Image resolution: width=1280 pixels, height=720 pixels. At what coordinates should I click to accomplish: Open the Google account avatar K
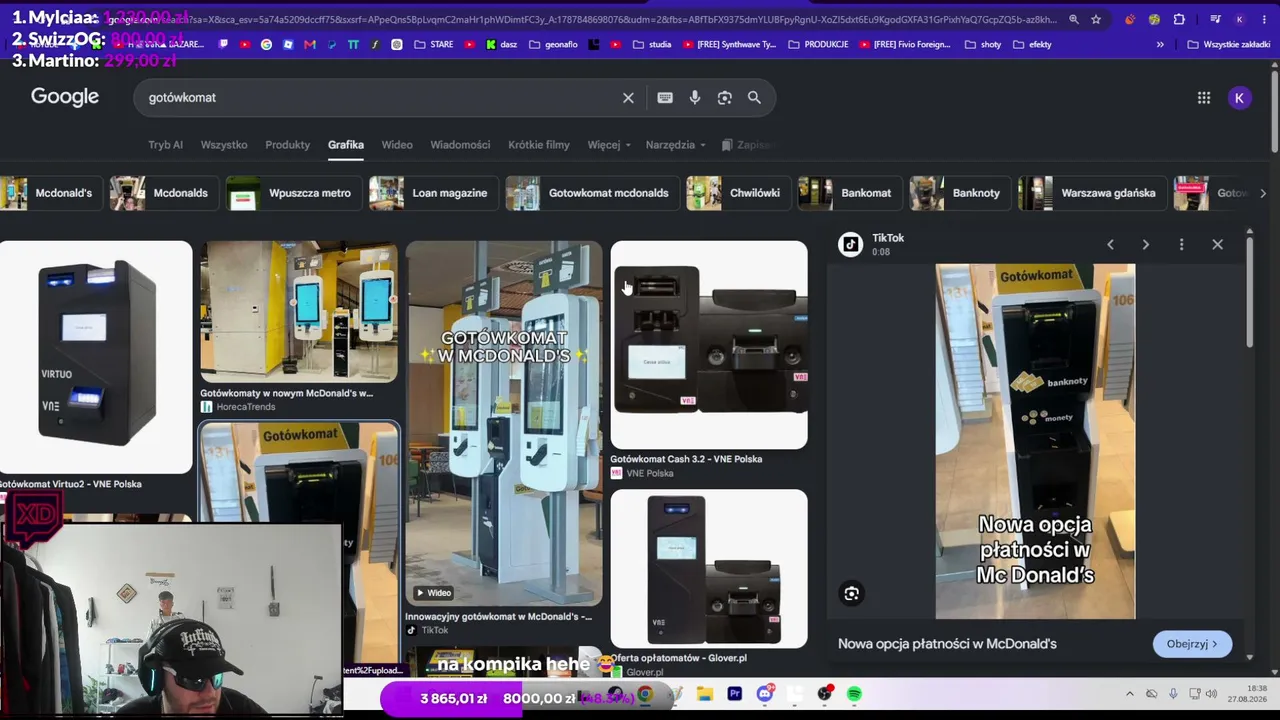click(1239, 97)
